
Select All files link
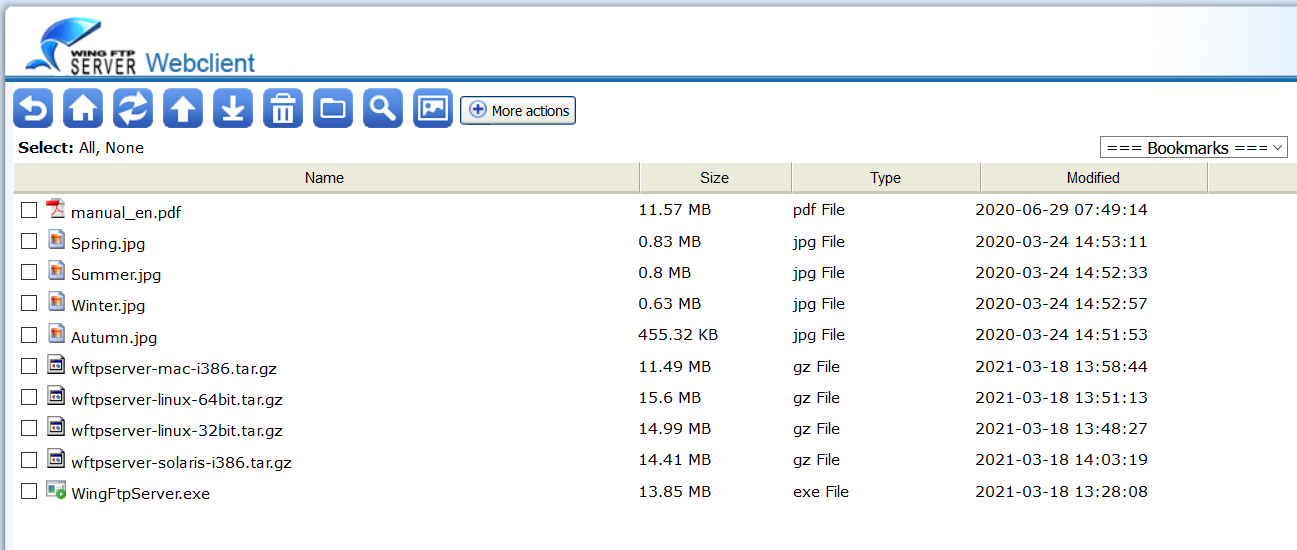[x=88, y=148]
